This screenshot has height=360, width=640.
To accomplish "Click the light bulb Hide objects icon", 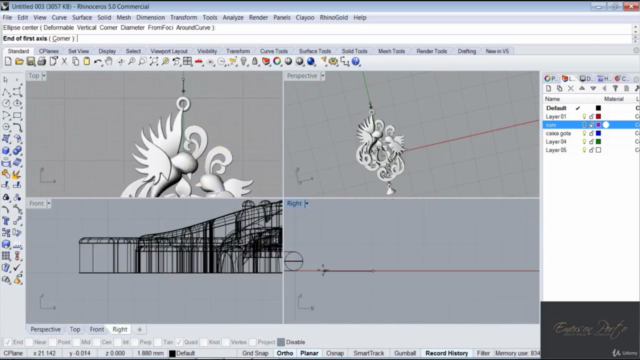I will click(x=244, y=61).
